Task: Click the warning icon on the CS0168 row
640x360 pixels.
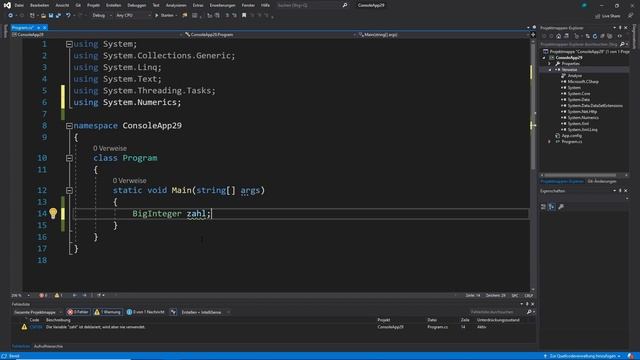Action: coord(24,327)
